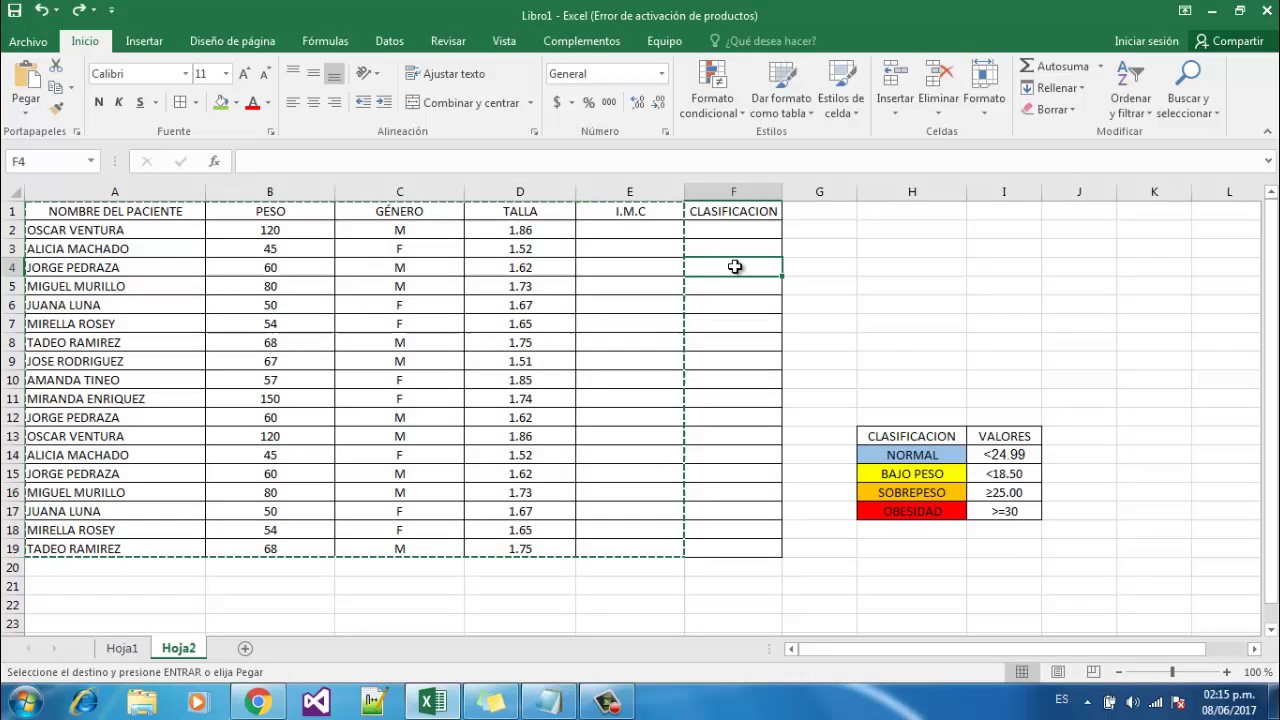Open Chrome from the taskbar
The width and height of the screenshot is (1280, 720).
[x=258, y=702]
